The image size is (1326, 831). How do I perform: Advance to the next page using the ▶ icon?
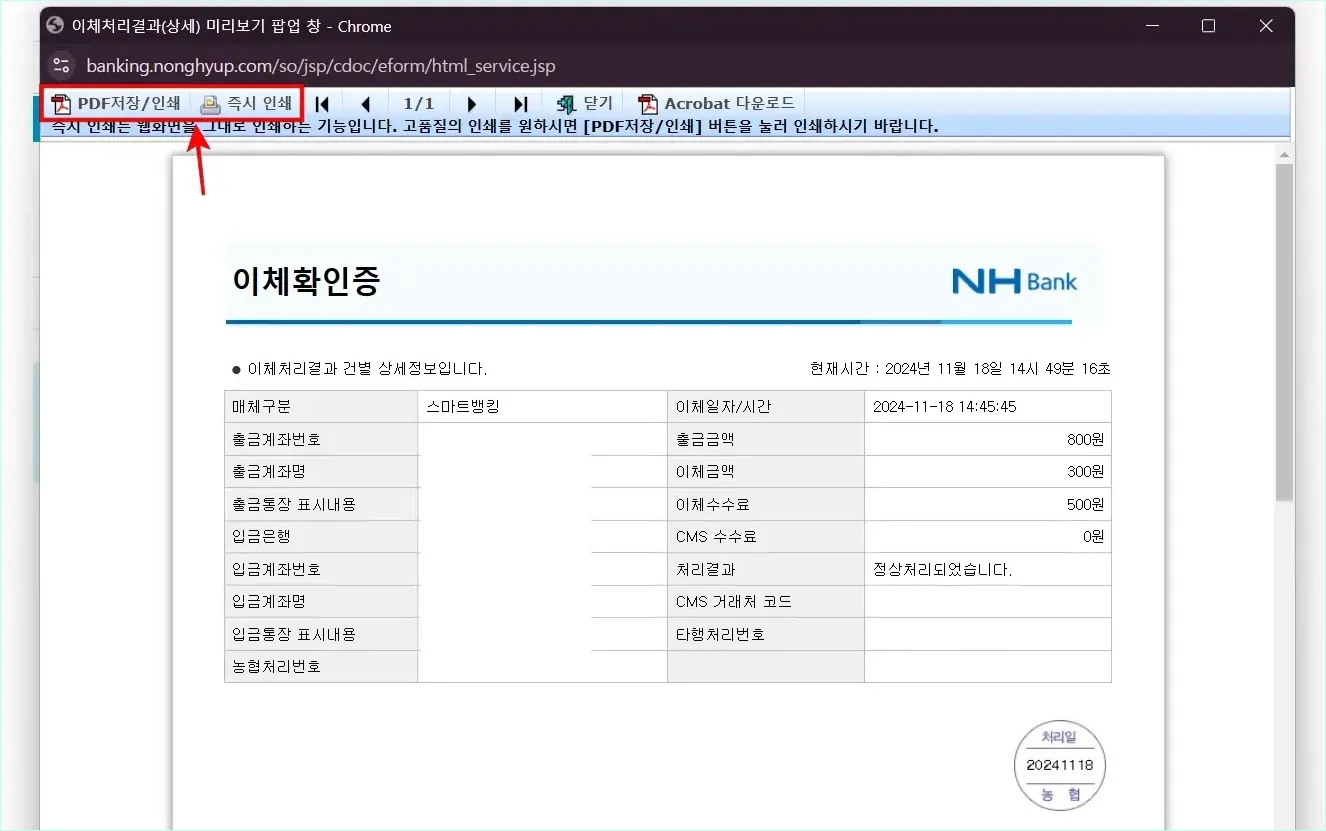point(472,102)
